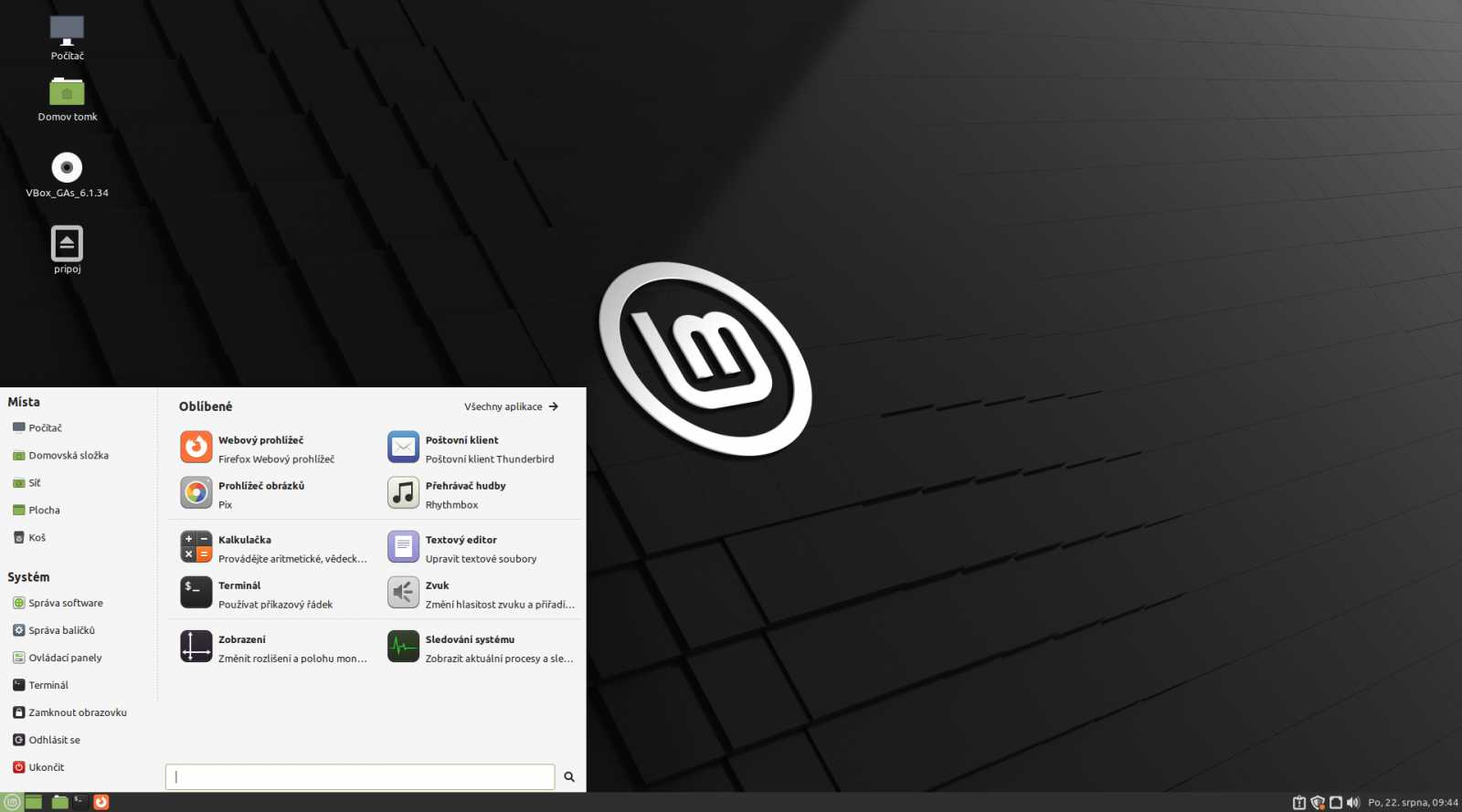
Task: Start Přehrávač hudby Rhythmbox
Action: [x=482, y=494]
